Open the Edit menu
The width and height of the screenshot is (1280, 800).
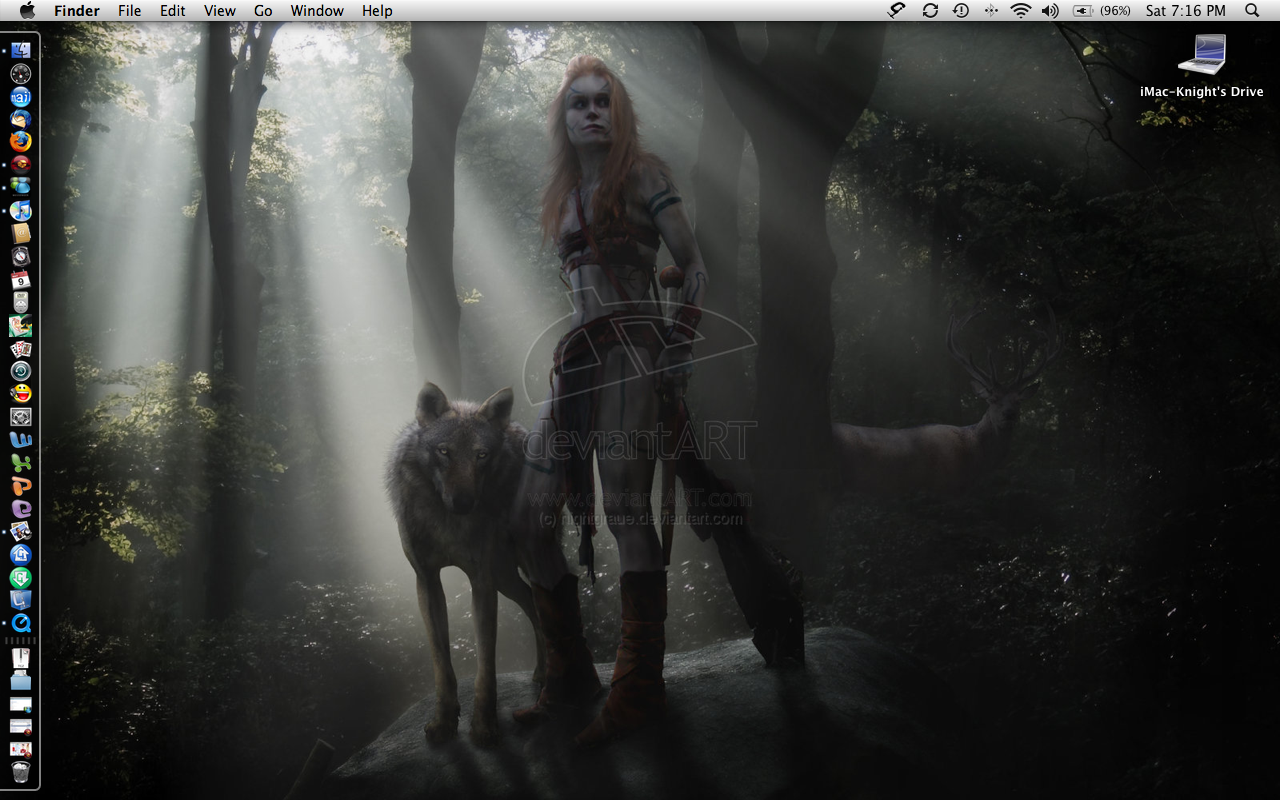pyautogui.click(x=173, y=10)
